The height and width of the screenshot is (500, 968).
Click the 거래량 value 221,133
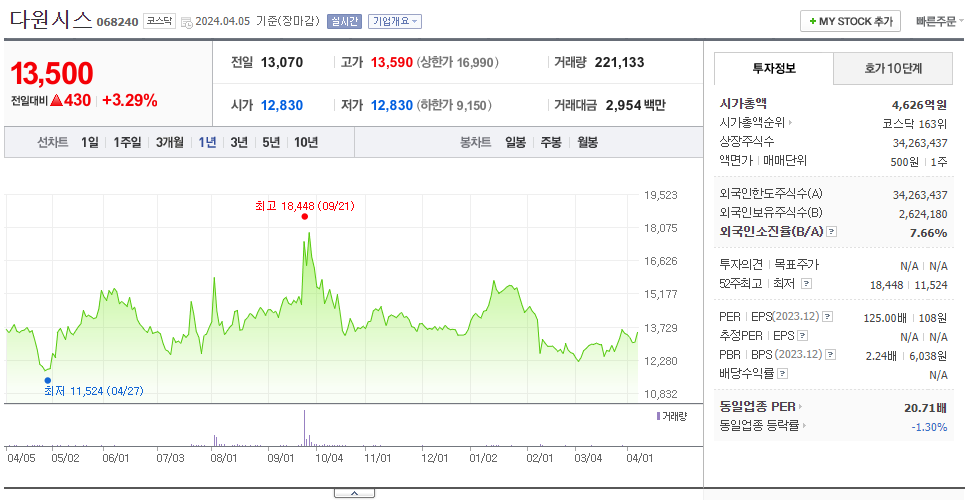tap(619, 62)
